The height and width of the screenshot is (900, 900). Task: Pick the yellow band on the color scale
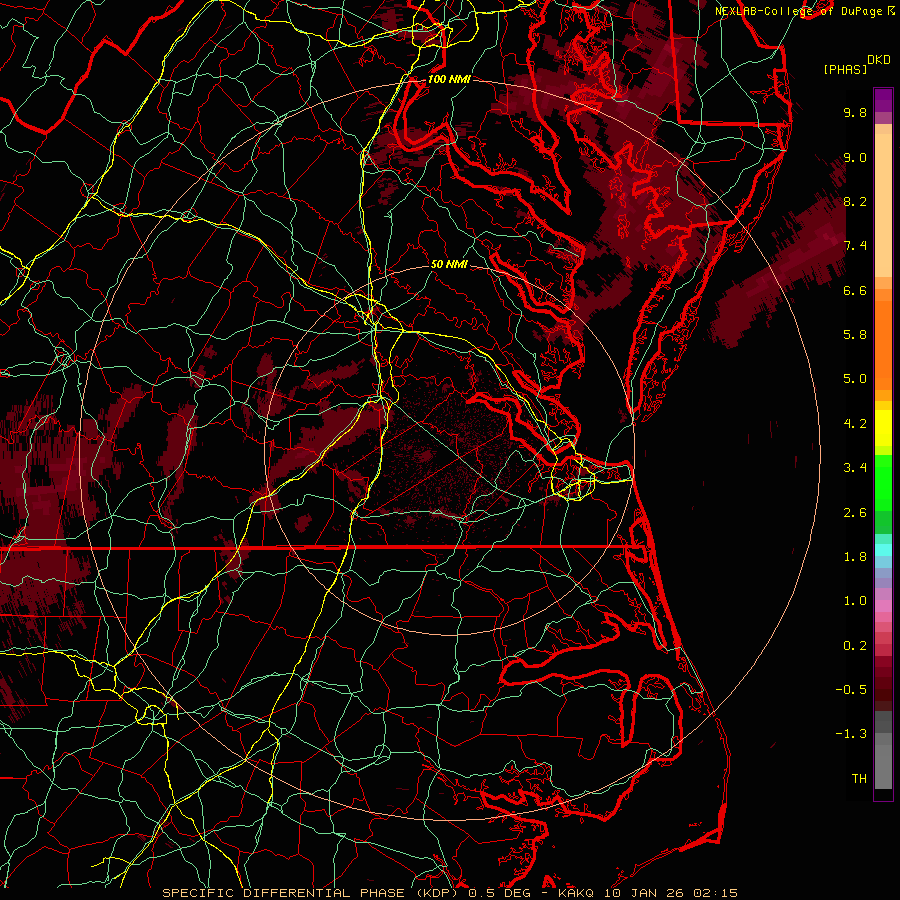point(883,428)
